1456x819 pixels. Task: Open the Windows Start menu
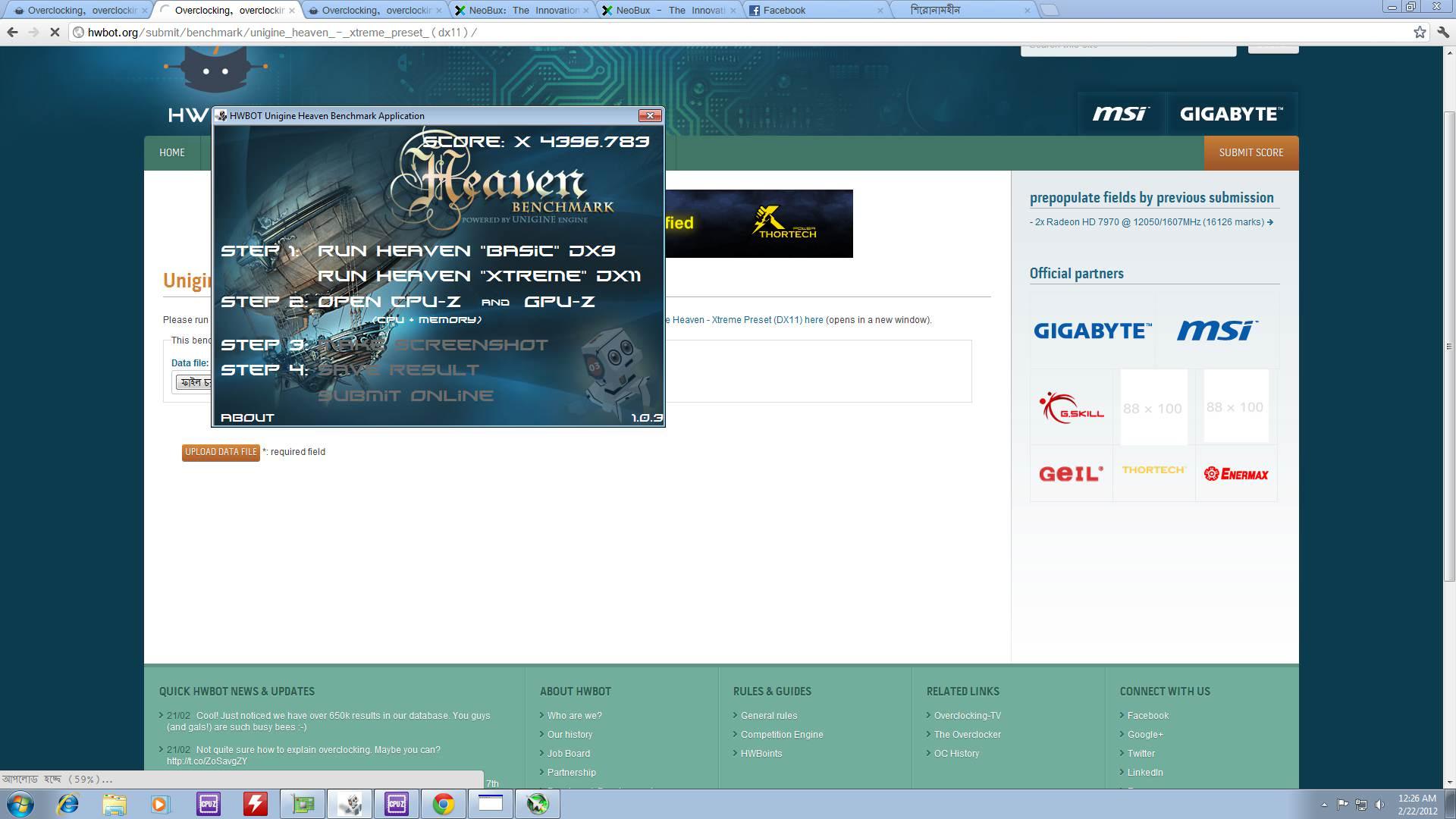[x=20, y=804]
